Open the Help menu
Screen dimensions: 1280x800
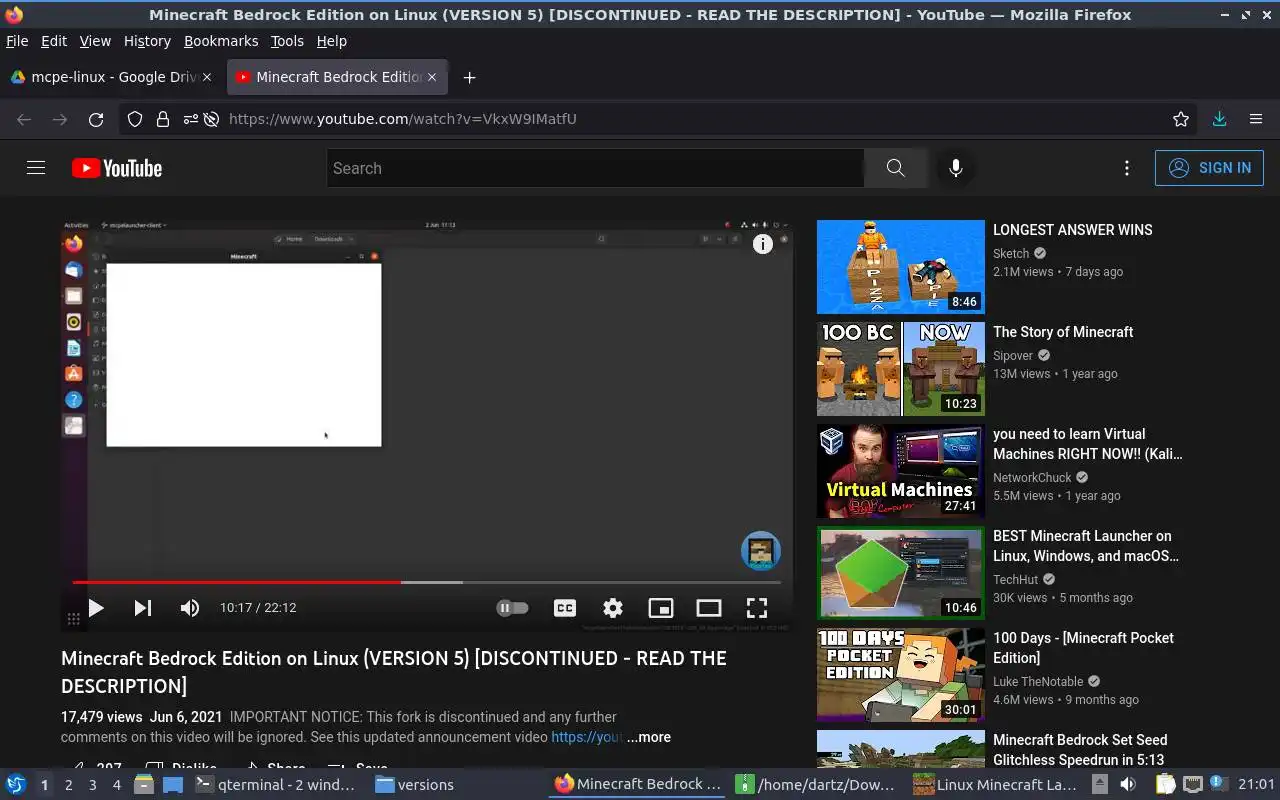[x=331, y=41]
